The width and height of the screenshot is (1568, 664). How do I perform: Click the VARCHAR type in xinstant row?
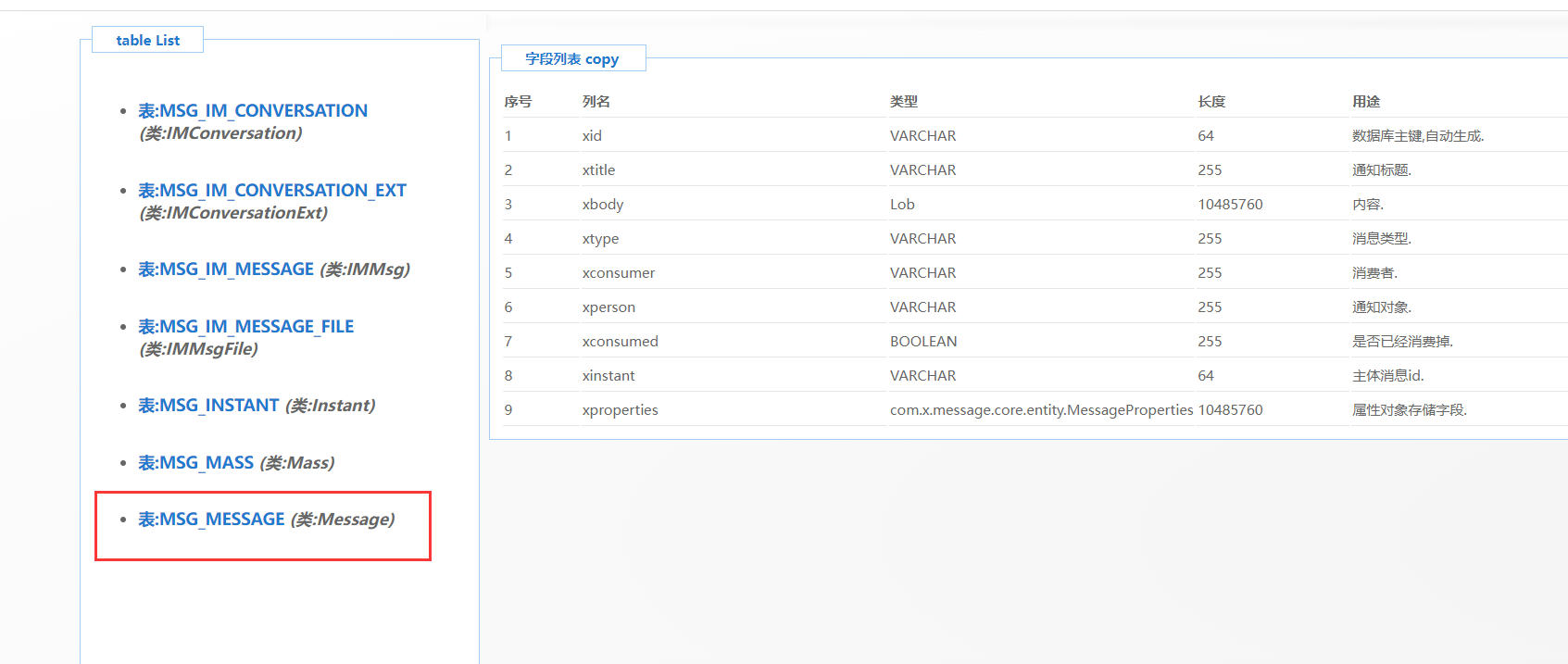(x=923, y=376)
